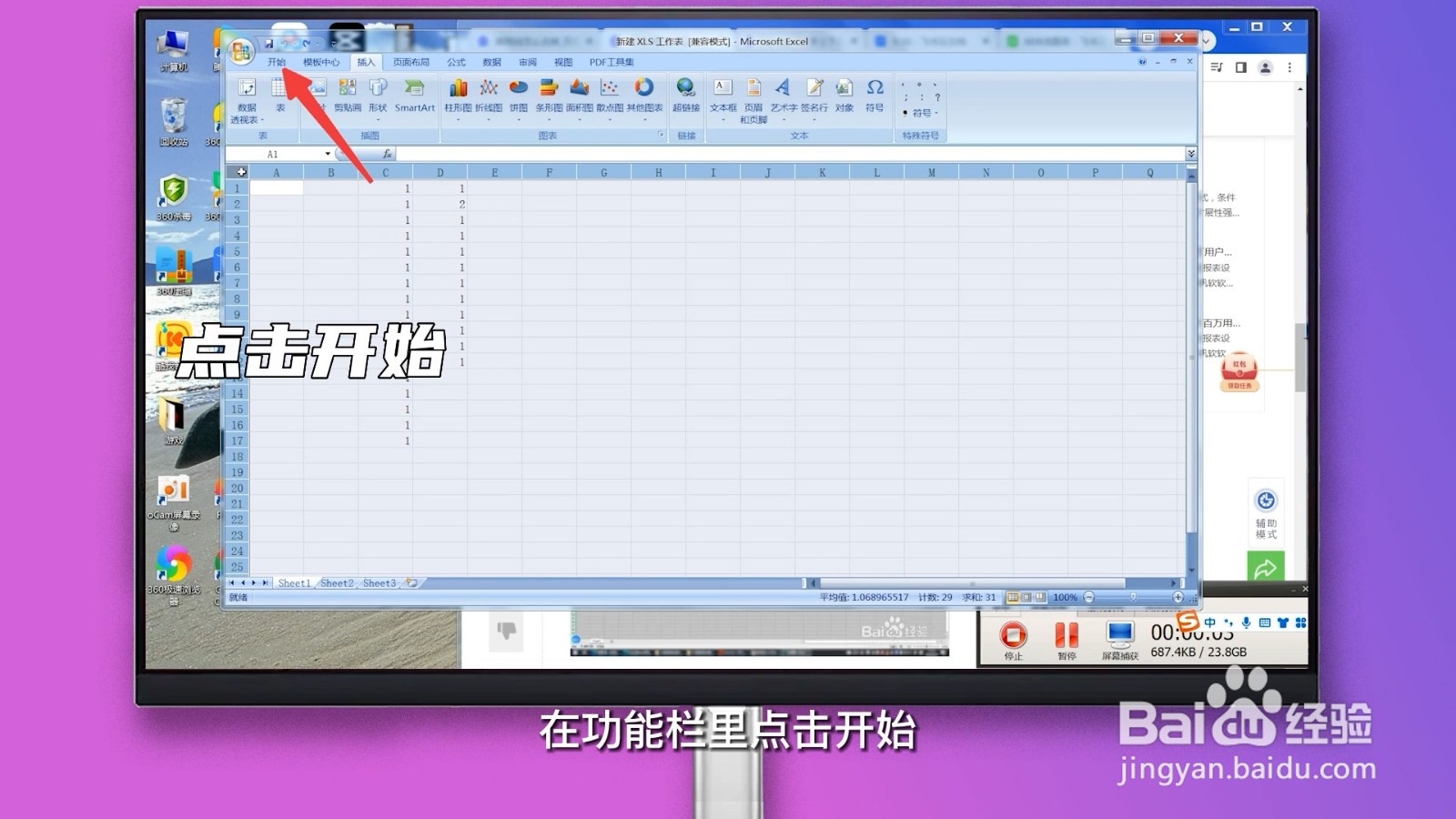Insert a pie chart (饼图)

pyautogui.click(x=519, y=99)
